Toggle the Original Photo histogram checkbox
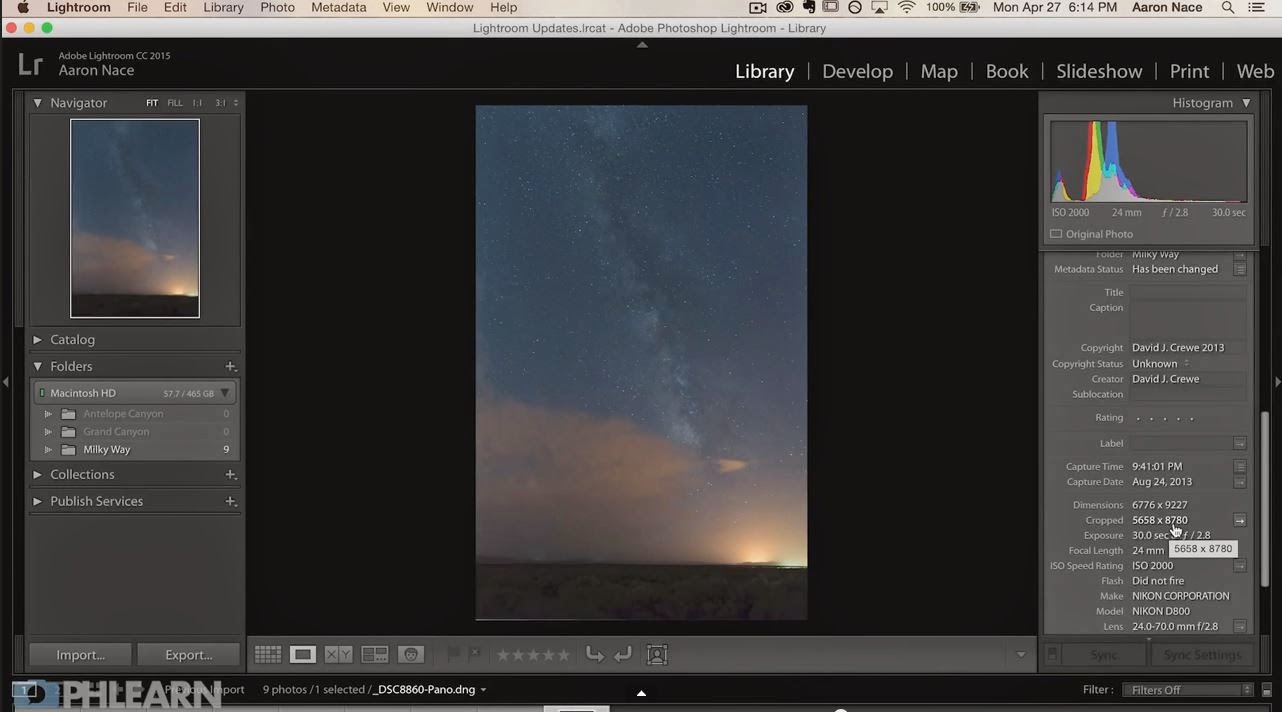 [1056, 233]
